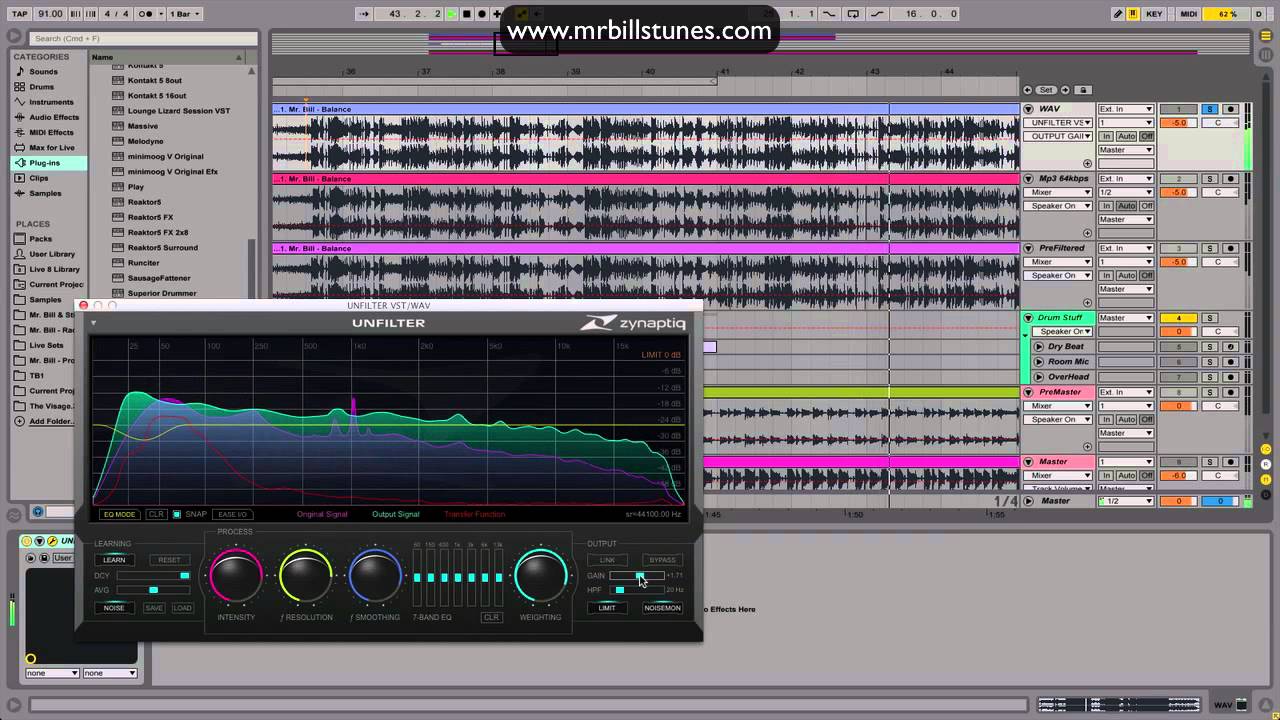Solo the WAV track
This screenshot has width=1280, height=720.
click(1209, 109)
